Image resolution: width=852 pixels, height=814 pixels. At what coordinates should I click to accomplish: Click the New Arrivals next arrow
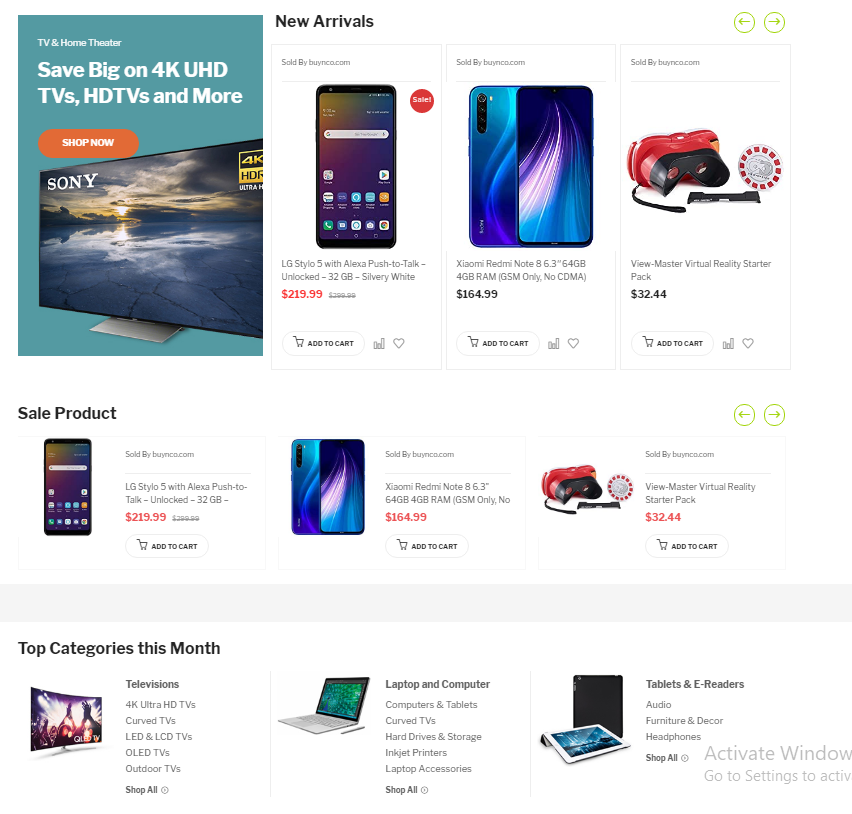[774, 22]
